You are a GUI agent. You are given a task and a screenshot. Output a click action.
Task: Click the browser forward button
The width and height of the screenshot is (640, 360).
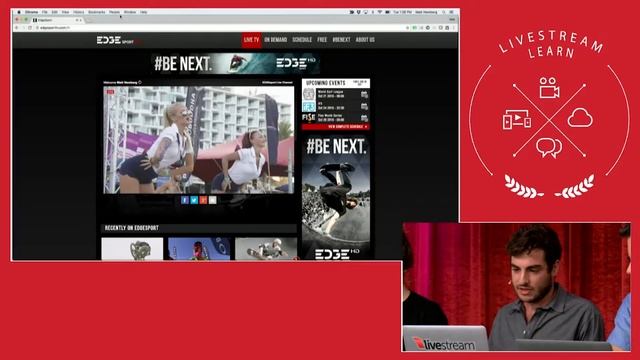point(23,28)
